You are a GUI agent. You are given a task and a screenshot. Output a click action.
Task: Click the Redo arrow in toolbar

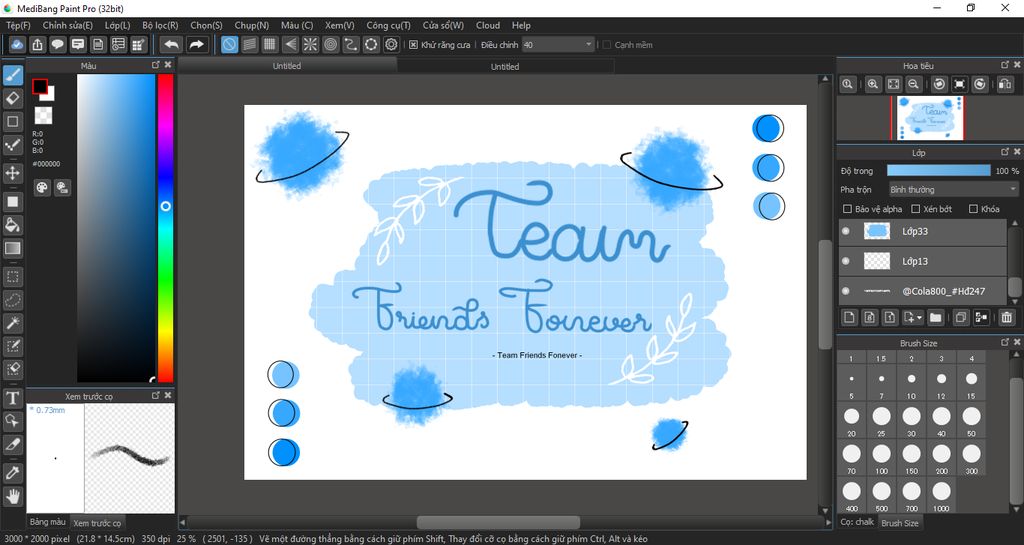tap(196, 44)
